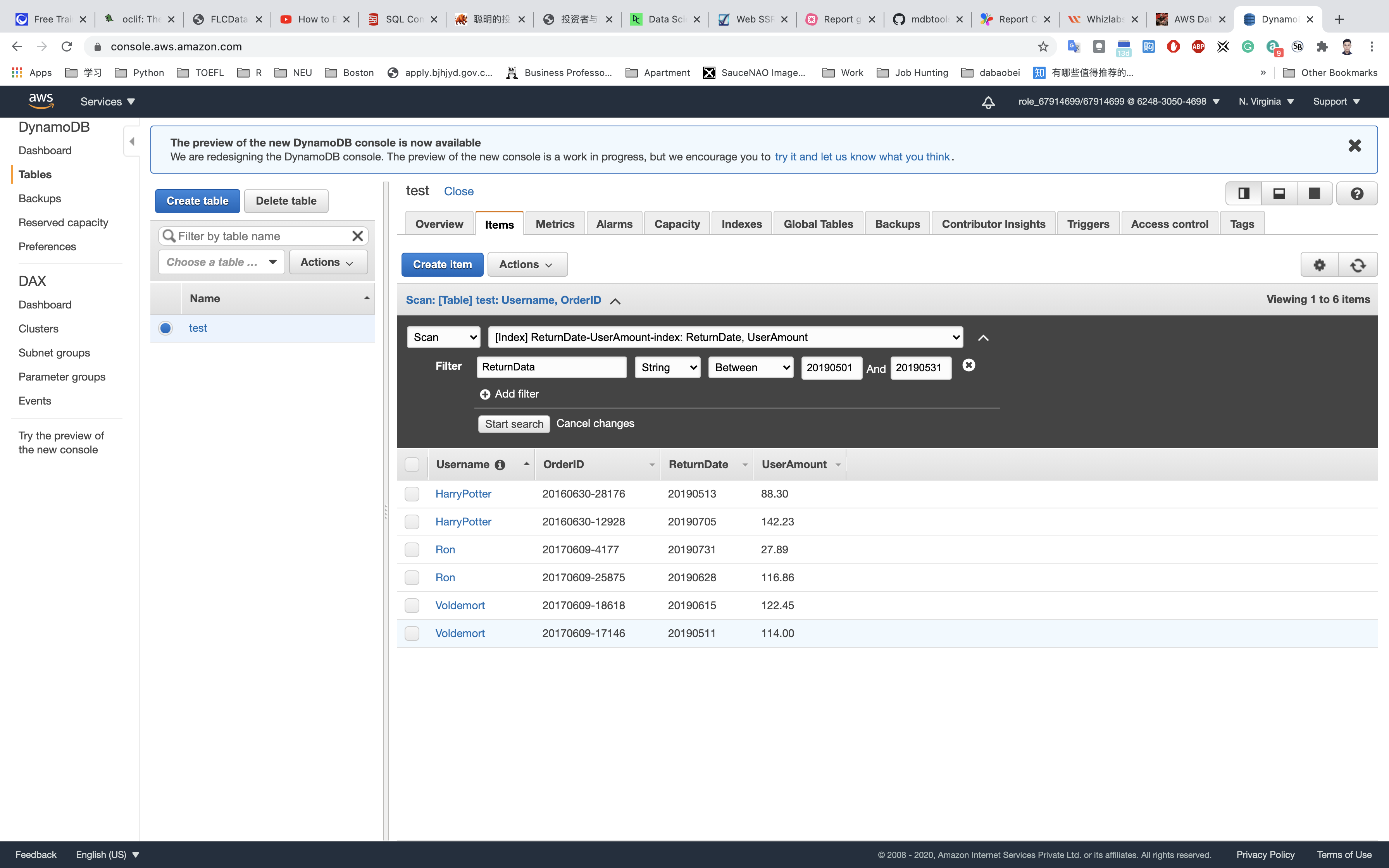Collapse the DynamoDB sidebar arrow
Image resolution: width=1389 pixels, height=868 pixels.
click(x=132, y=141)
